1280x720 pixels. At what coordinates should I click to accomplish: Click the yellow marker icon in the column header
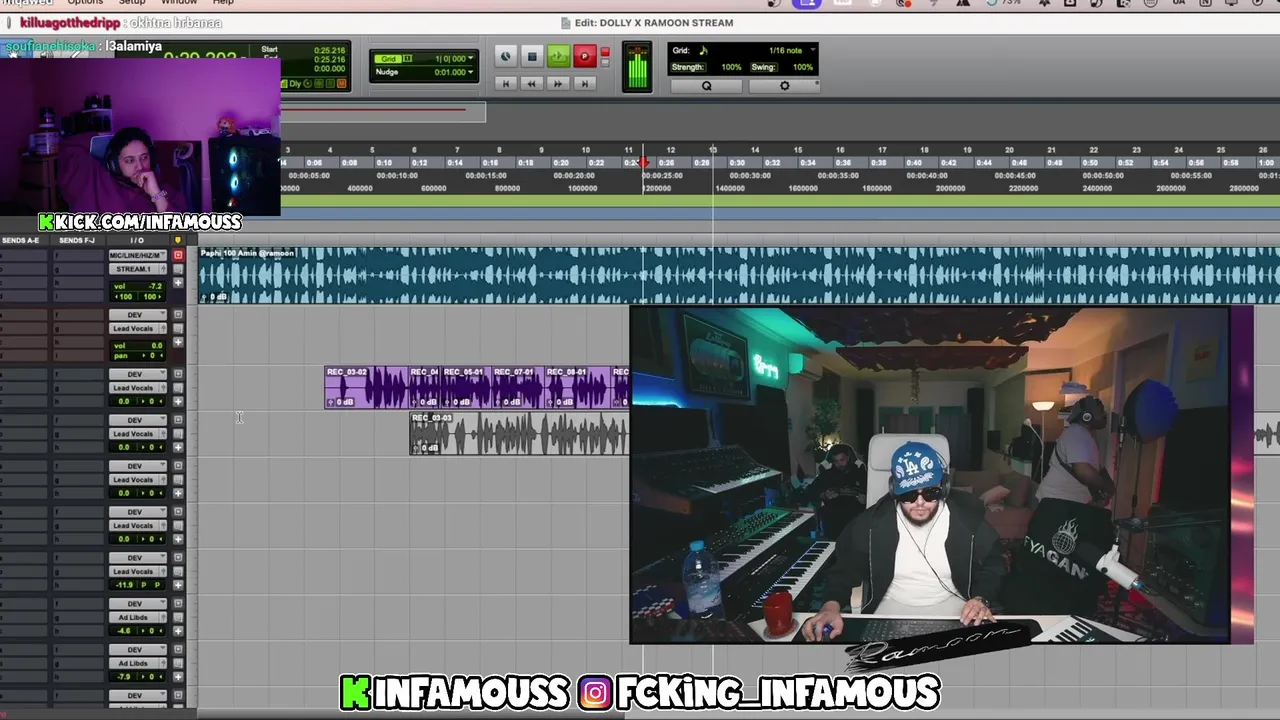178,240
